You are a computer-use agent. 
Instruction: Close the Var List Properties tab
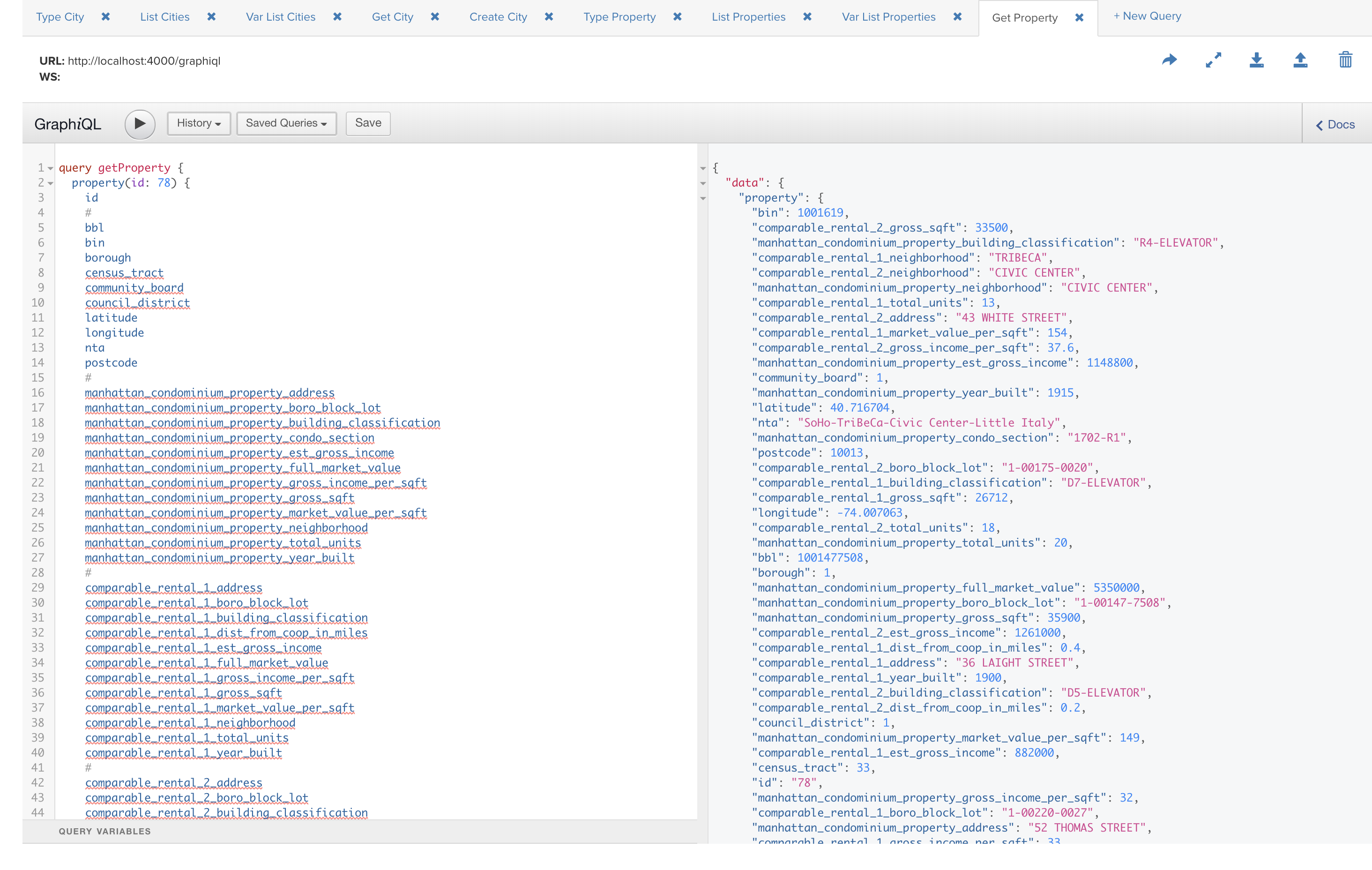pyautogui.click(x=958, y=17)
